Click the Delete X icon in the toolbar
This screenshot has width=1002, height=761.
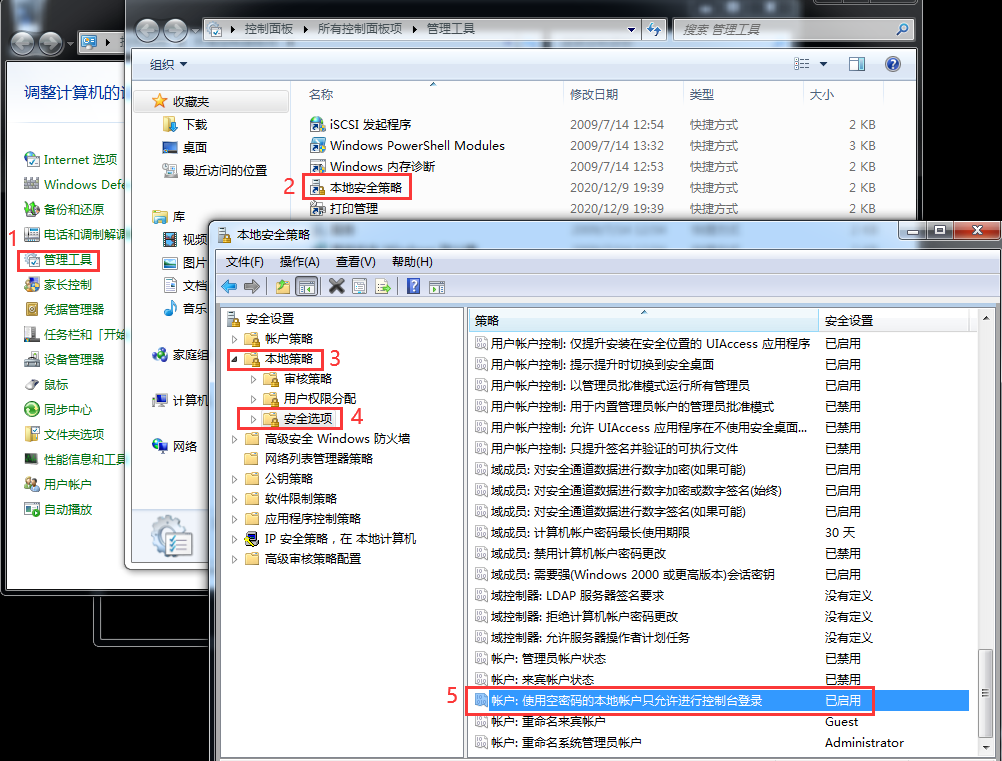[336, 286]
